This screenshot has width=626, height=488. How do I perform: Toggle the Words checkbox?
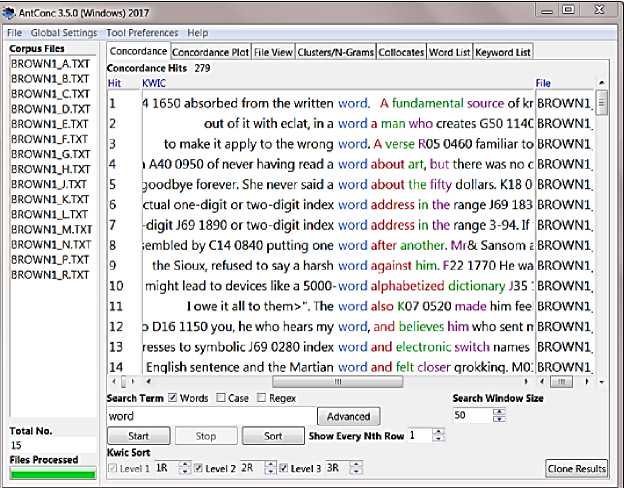click(x=172, y=398)
